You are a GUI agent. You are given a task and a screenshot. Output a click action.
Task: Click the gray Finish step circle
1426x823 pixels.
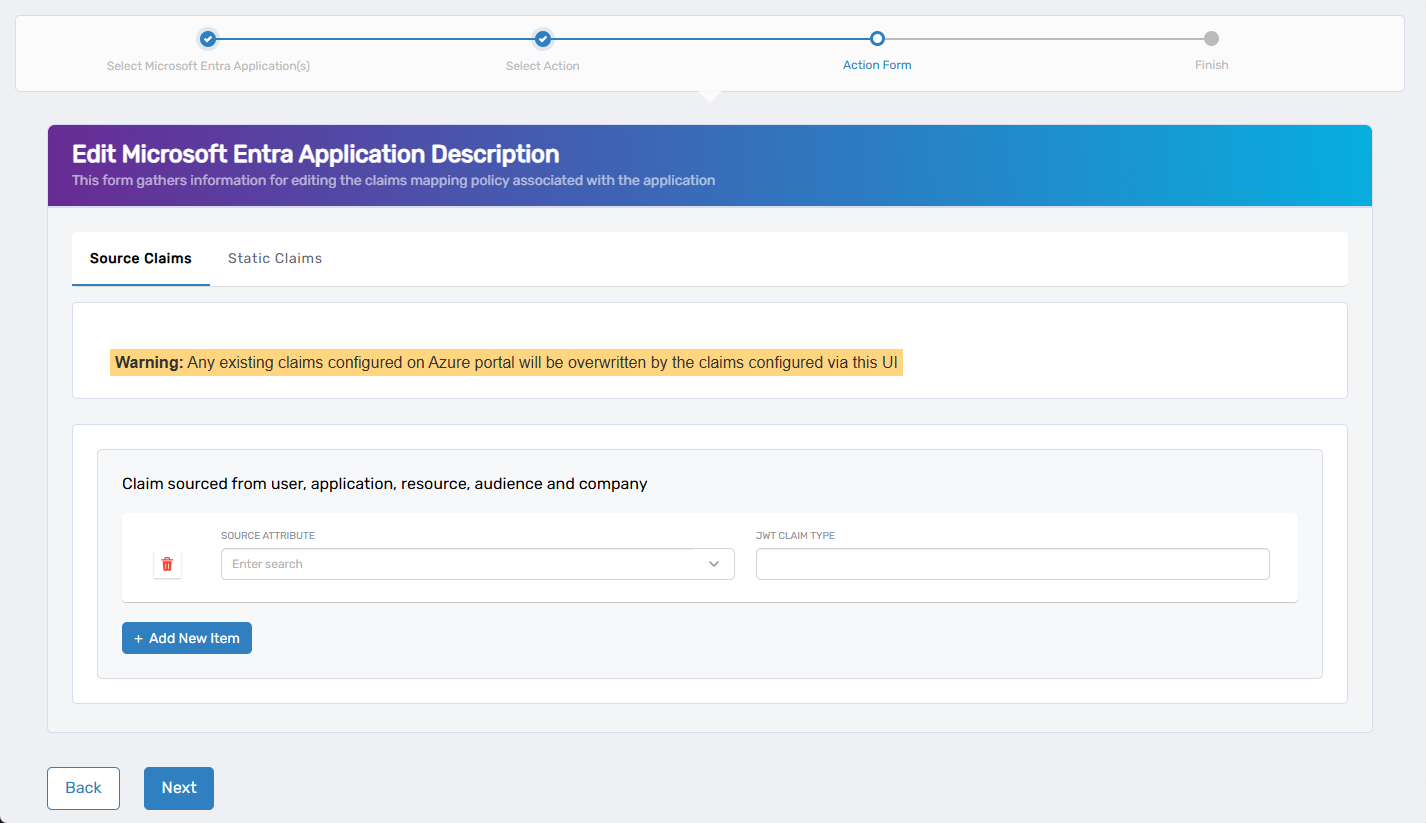1211,39
